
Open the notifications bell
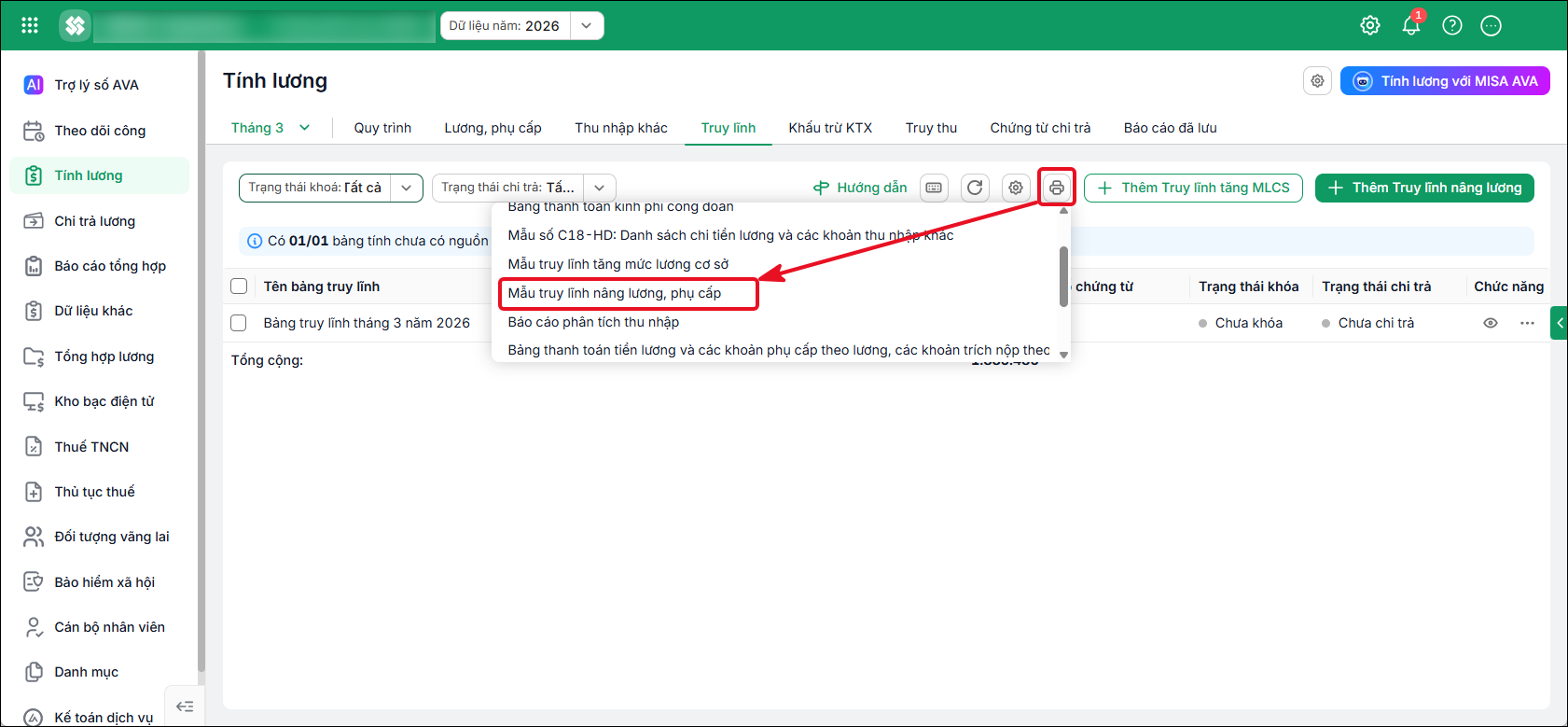(1411, 25)
